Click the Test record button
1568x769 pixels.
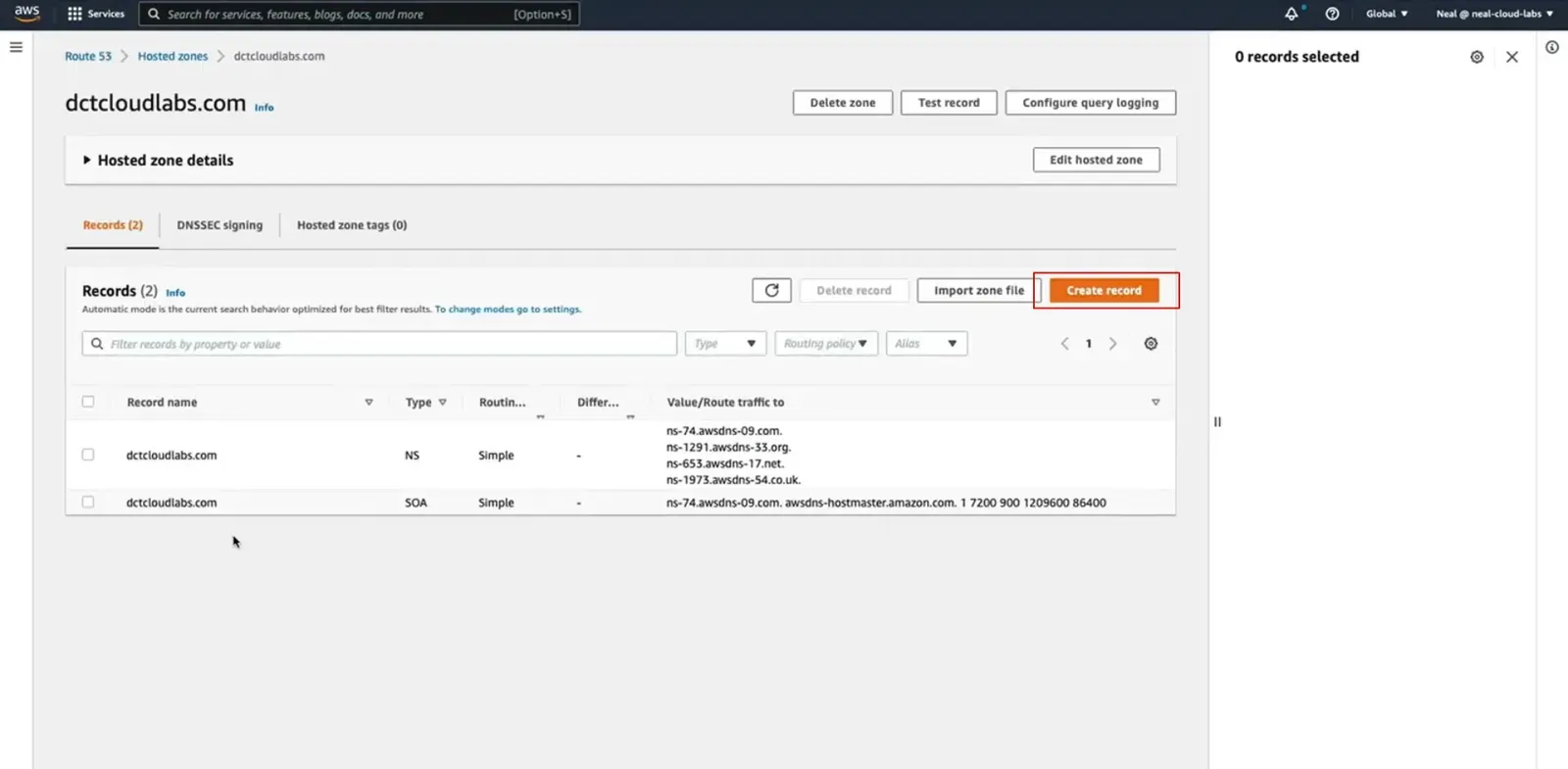pos(949,103)
